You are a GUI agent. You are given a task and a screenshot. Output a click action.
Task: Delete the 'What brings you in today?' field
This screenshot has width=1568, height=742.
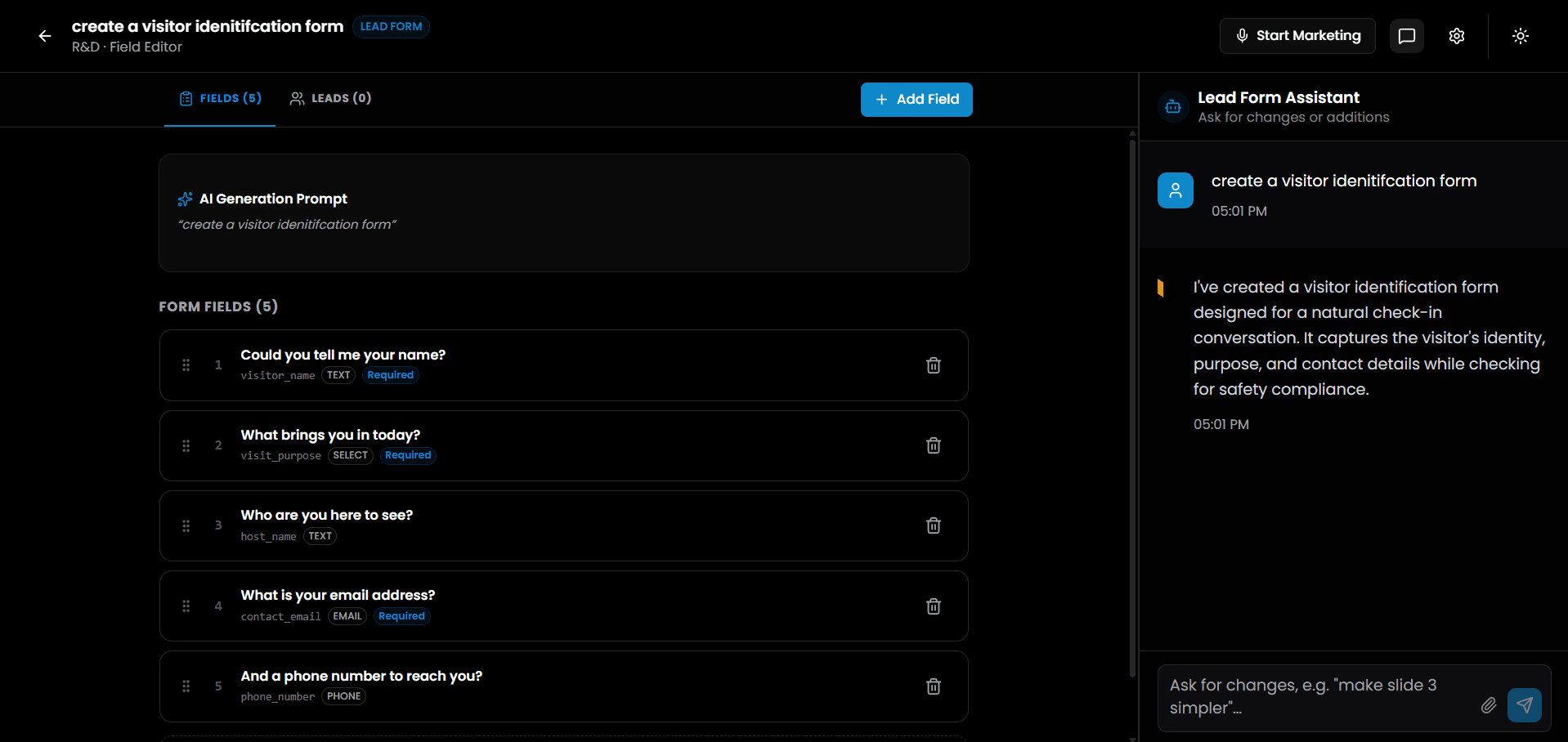(x=934, y=445)
